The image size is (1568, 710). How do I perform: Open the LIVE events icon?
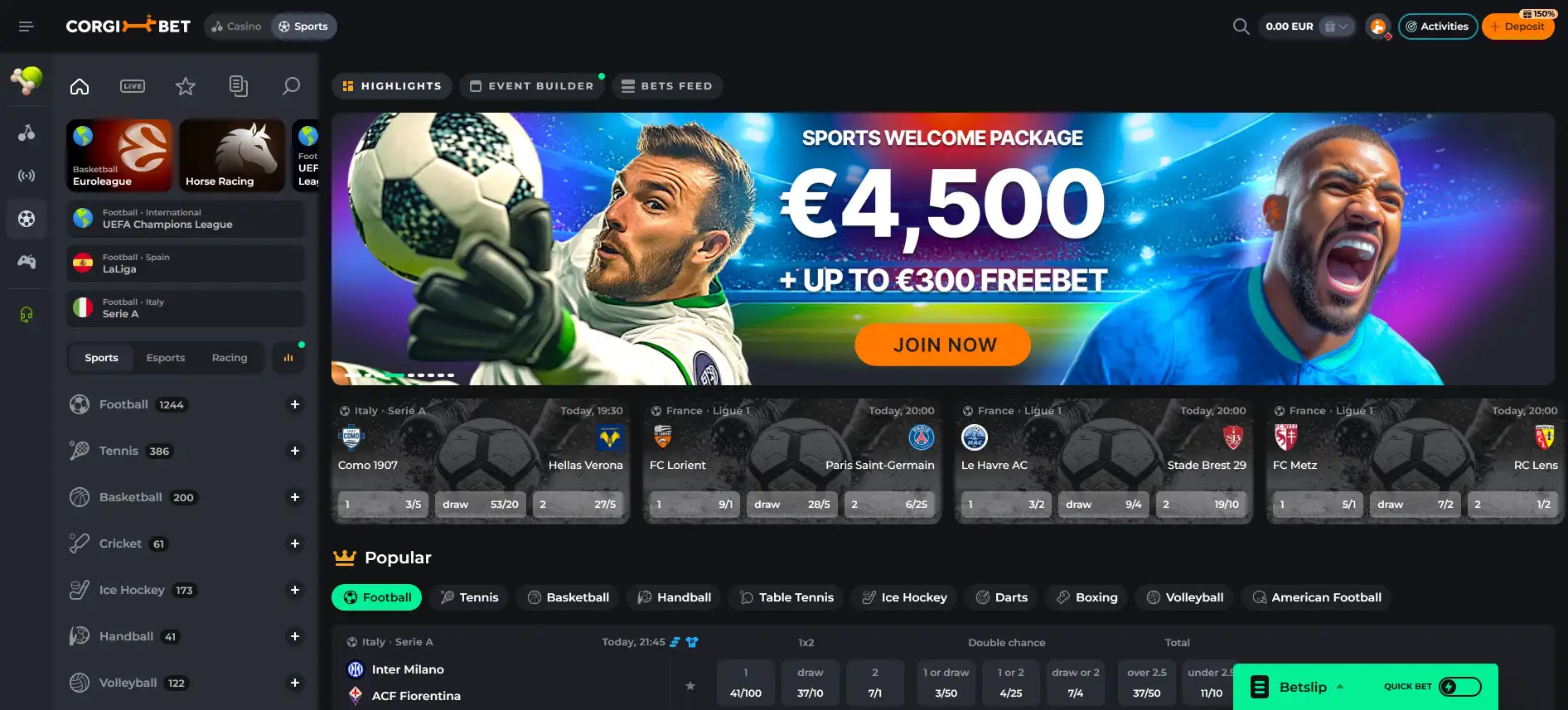pos(133,86)
